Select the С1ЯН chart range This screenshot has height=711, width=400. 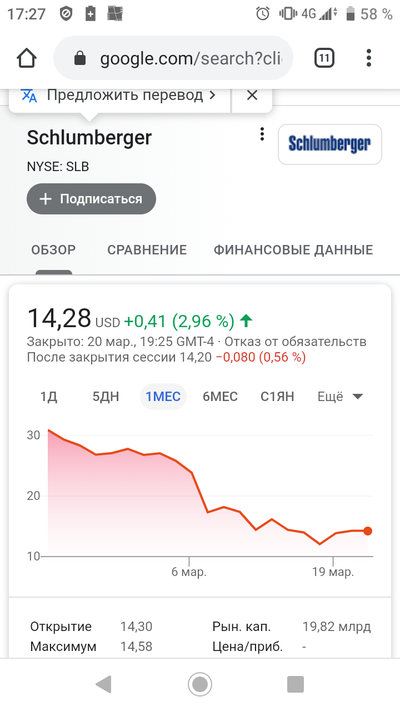(x=277, y=397)
